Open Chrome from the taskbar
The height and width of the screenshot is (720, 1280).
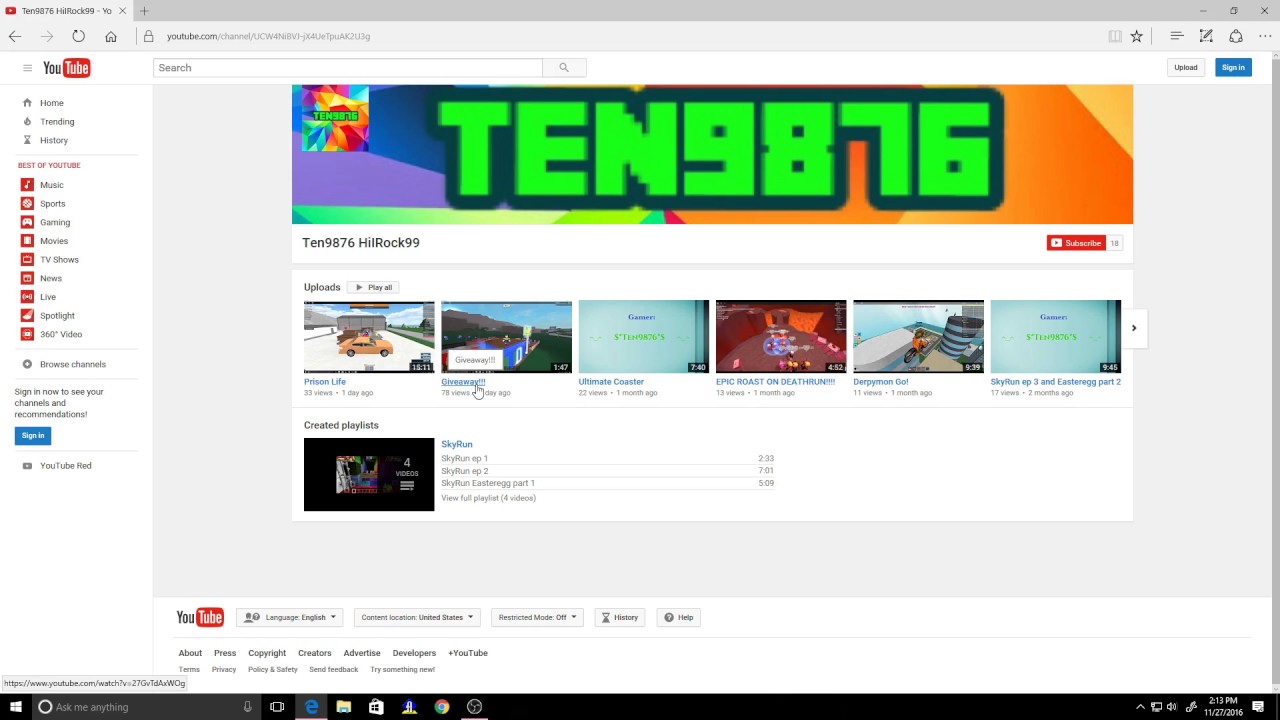(x=442, y=707)
